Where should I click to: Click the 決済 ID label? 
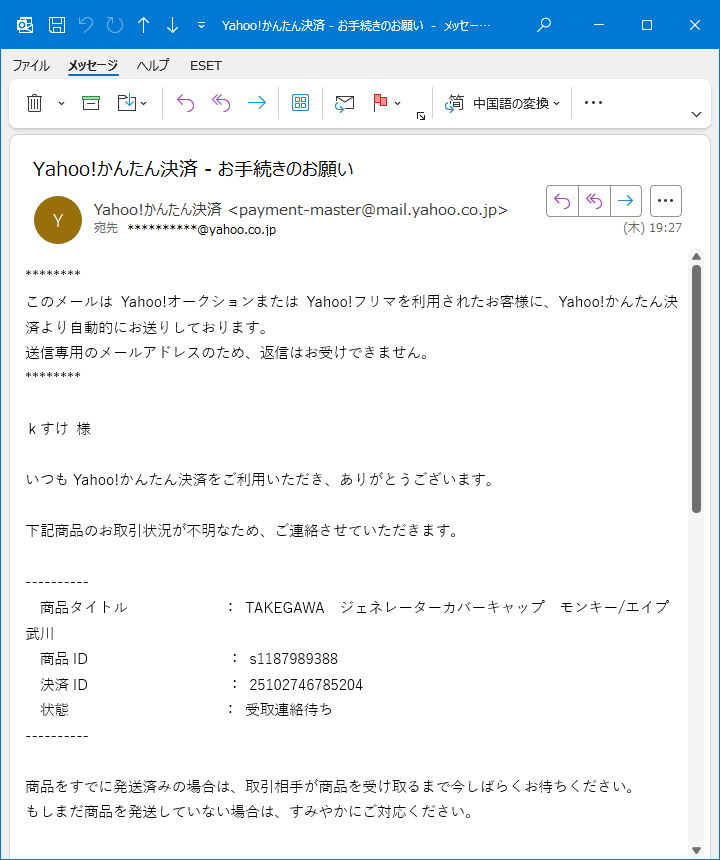pos(64,684)
